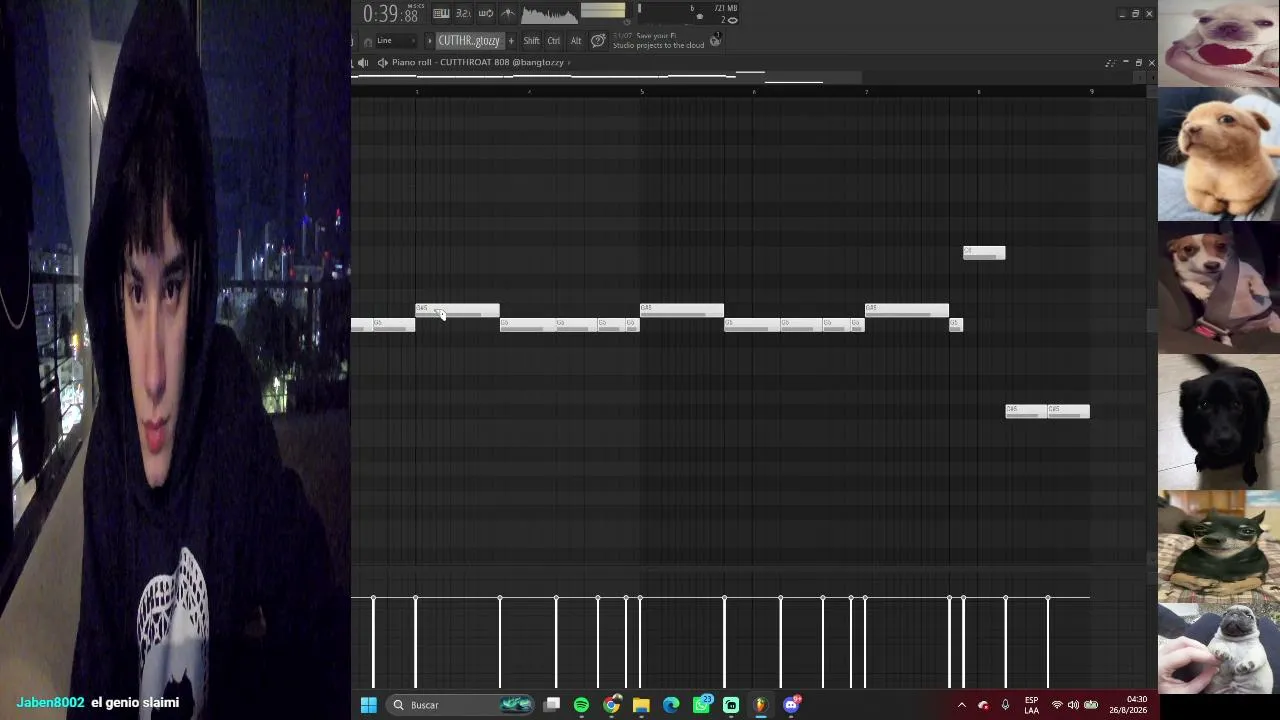Show hidden system tray icons
This screenshot has width=1280, height=720.
(x=962, y=705)
